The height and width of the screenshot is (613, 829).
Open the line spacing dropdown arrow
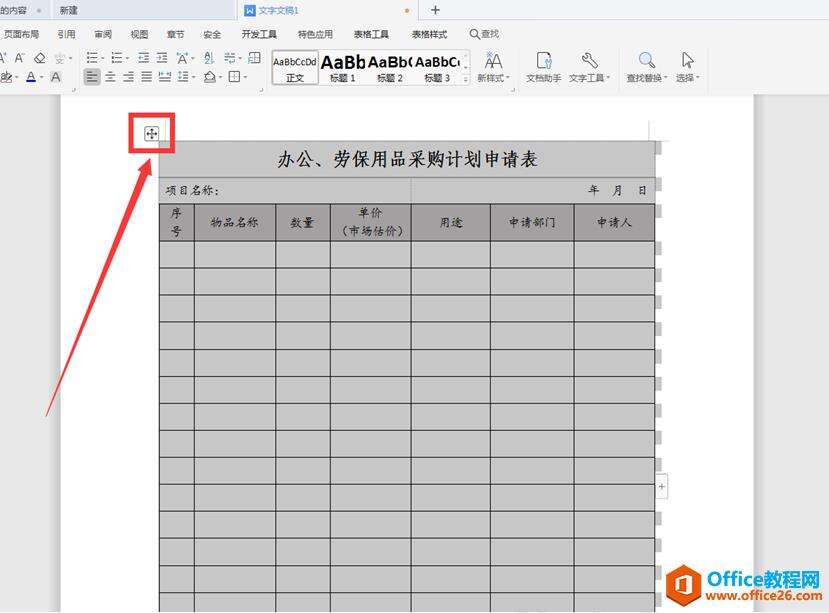(194, 78)
